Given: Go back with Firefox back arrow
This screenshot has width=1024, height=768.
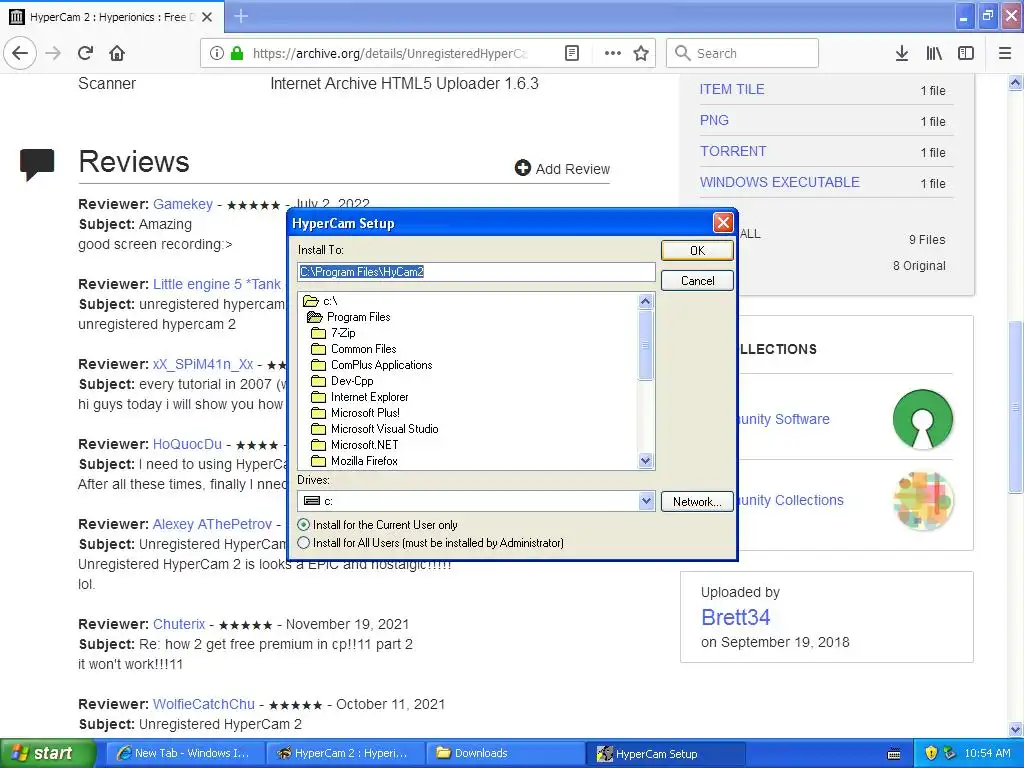Looking at the screenshot, I should pyautogui.click(x=20, y=54).
